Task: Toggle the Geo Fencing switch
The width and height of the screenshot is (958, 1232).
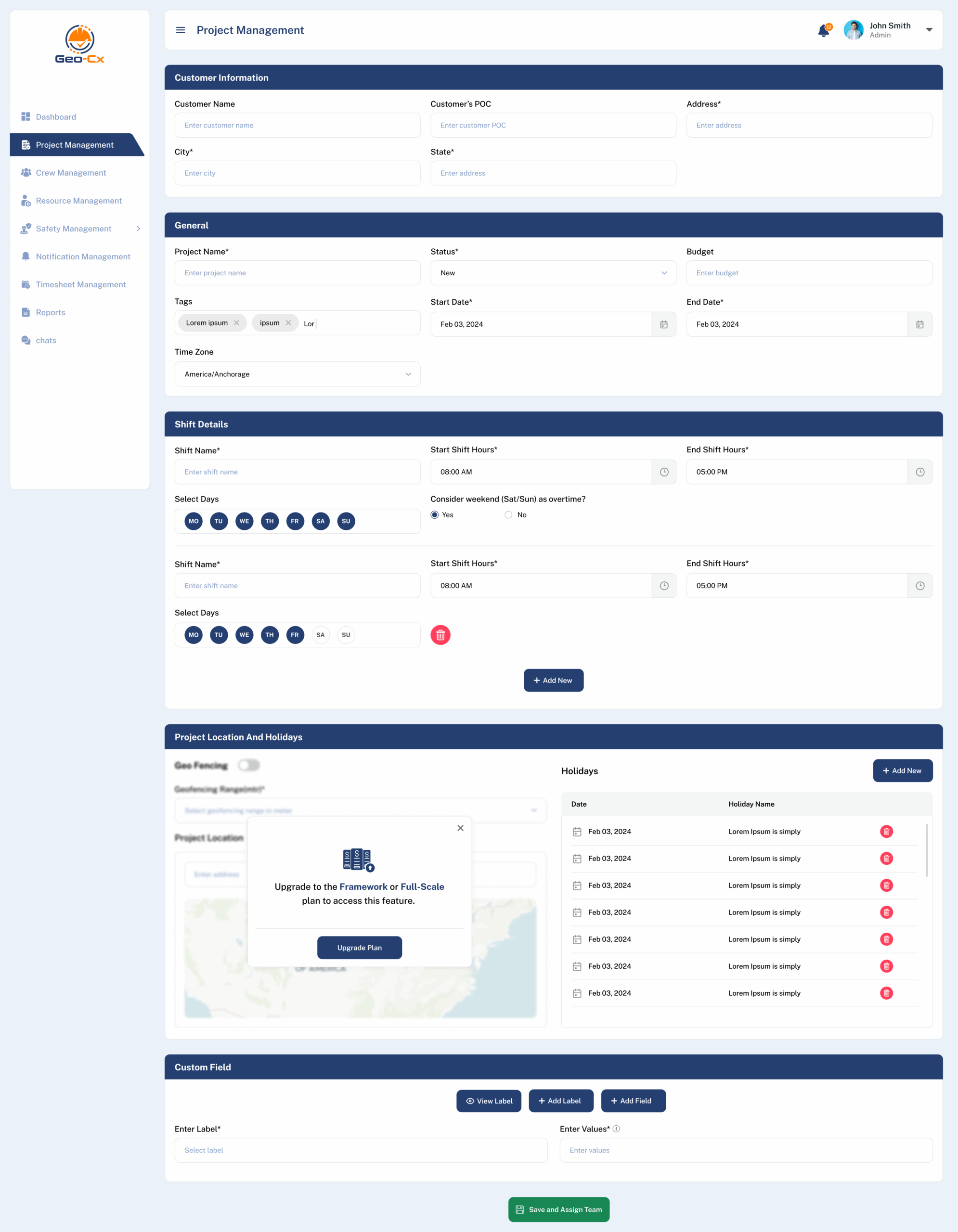Action: tap(248, 766)
